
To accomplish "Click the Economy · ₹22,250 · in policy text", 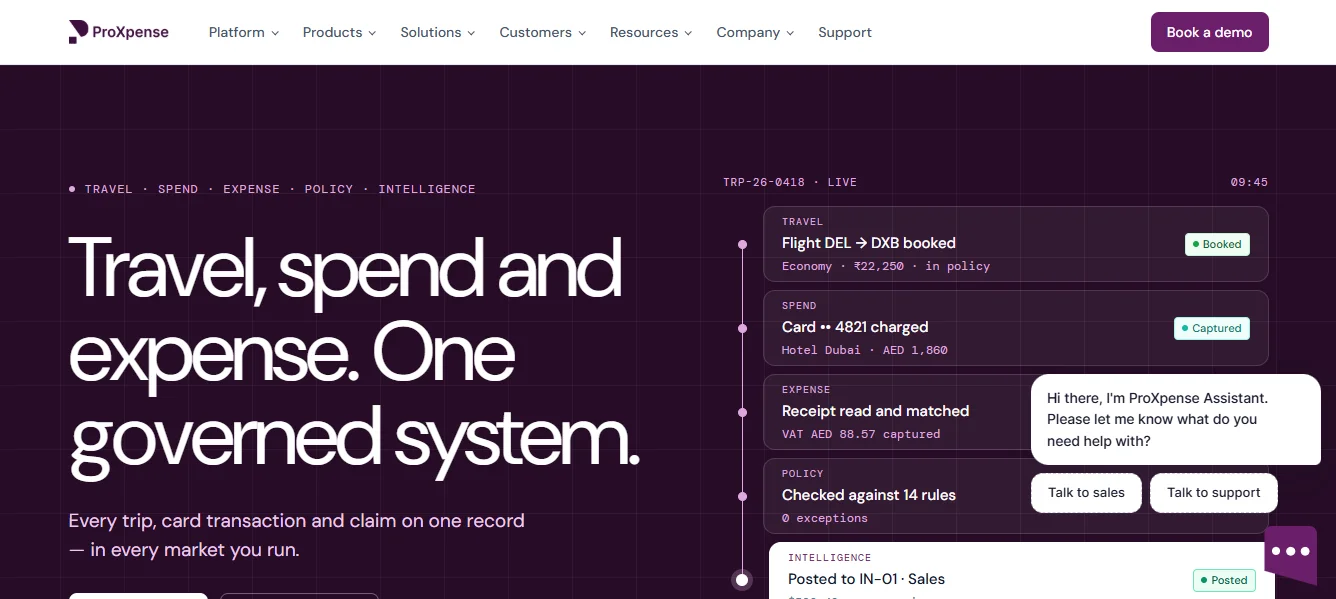I will point(886,266).
